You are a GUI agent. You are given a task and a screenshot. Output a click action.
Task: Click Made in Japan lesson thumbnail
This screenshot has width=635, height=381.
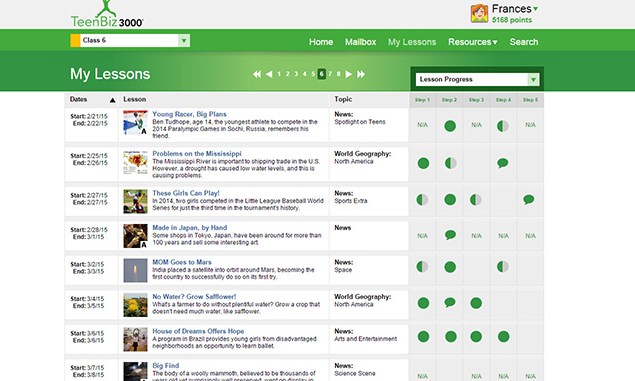(x=135, y=236)
